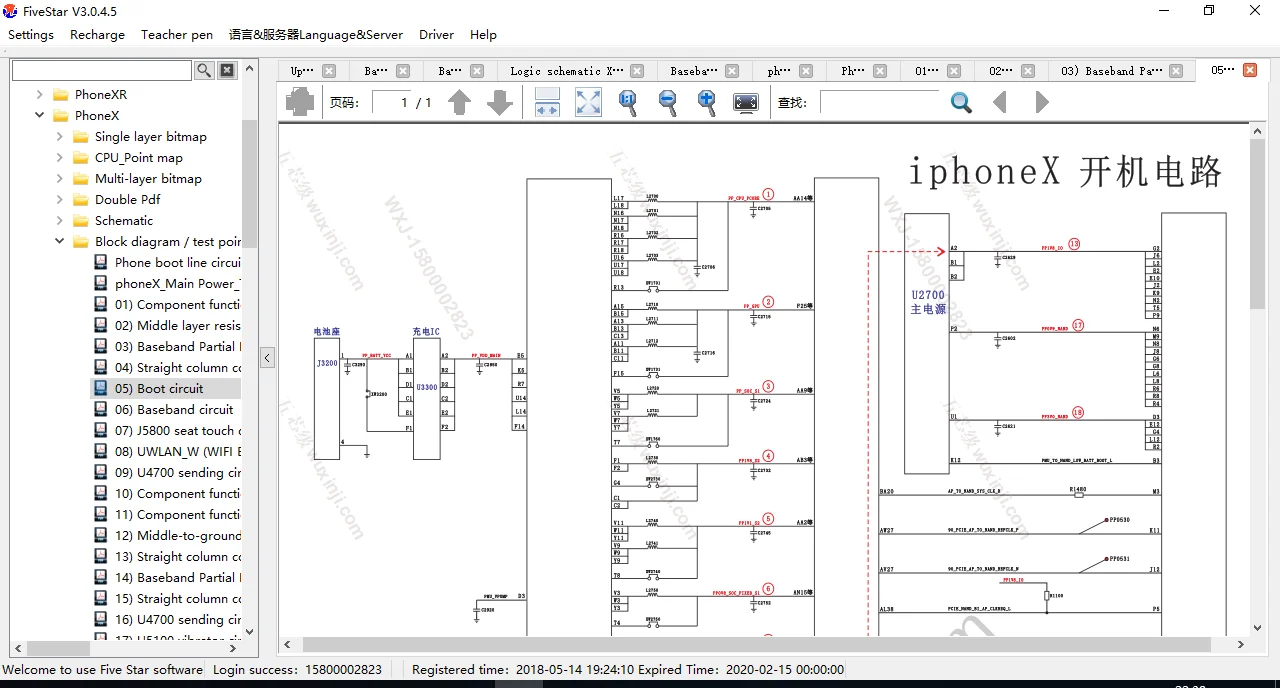Click the fit-to-width icon
Image resolution: width=1280 pixels, height=688 pixels.
[x=547, y=102]
